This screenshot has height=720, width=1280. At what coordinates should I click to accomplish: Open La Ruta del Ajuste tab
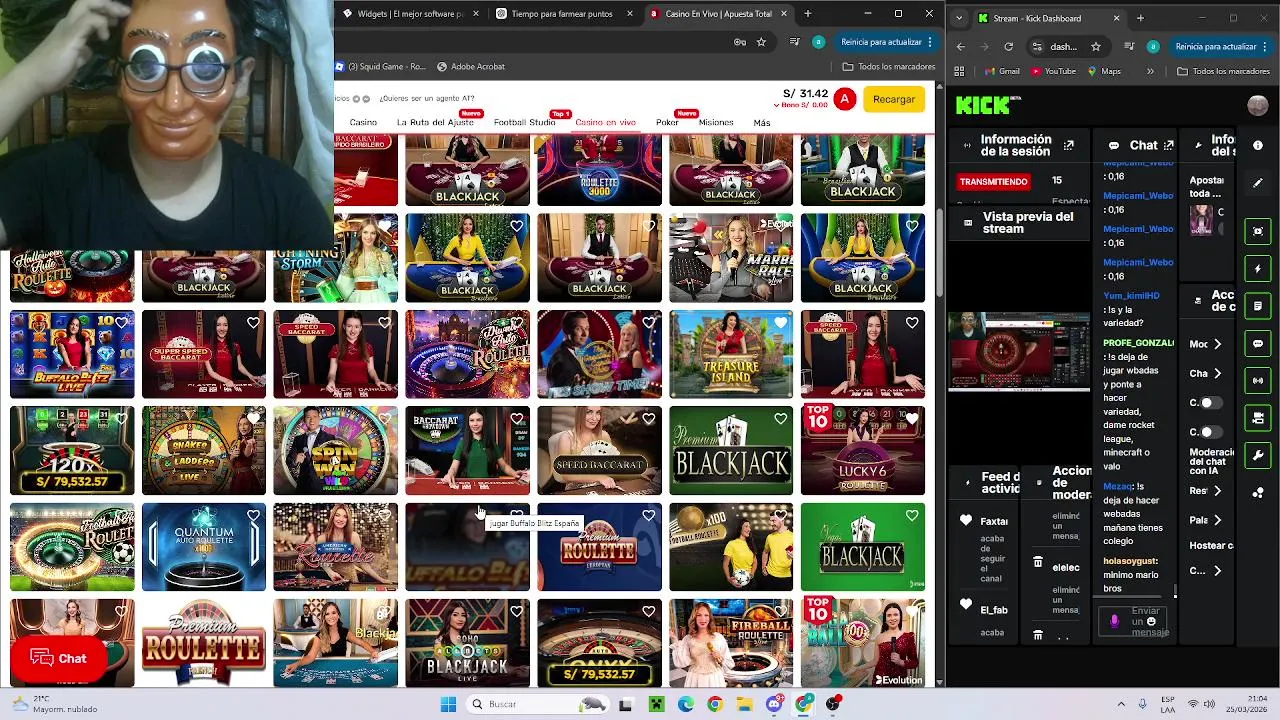pyautogui.click(x=435, y=123)
